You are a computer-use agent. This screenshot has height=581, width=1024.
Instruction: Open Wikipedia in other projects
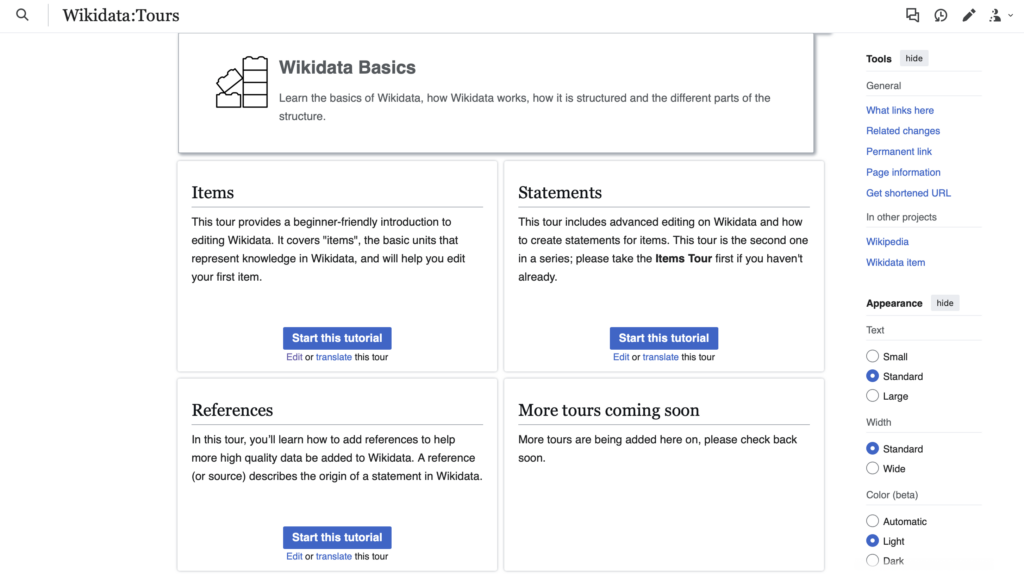pos(887,242)
